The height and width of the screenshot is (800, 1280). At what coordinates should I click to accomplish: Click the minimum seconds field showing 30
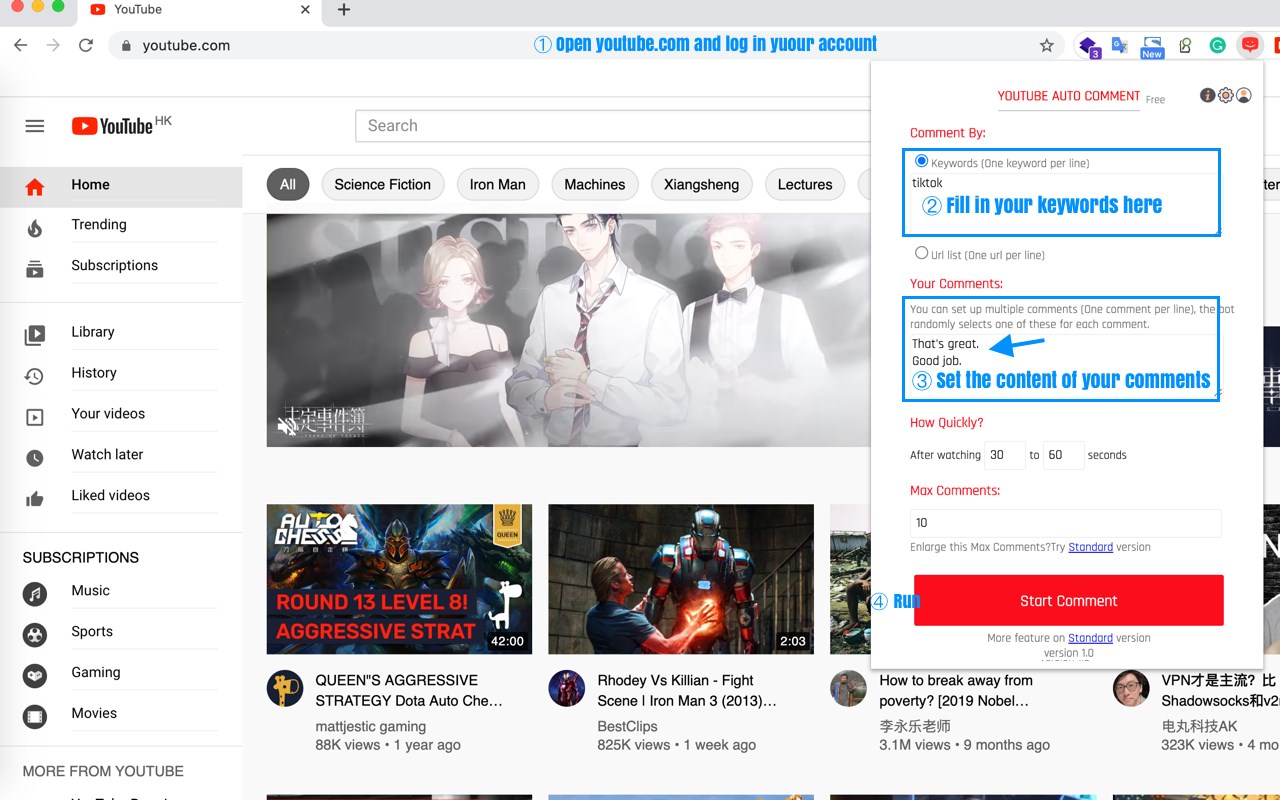click(x=1005, y=455)
